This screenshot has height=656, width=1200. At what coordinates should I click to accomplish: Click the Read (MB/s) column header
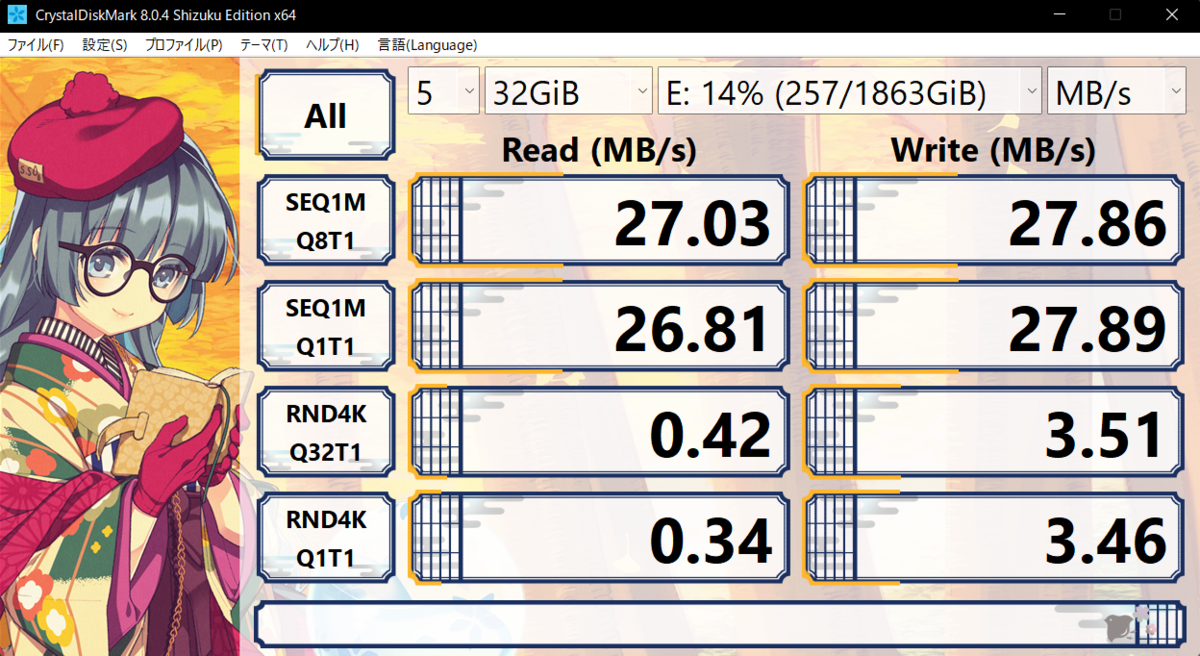coord(598,150)
